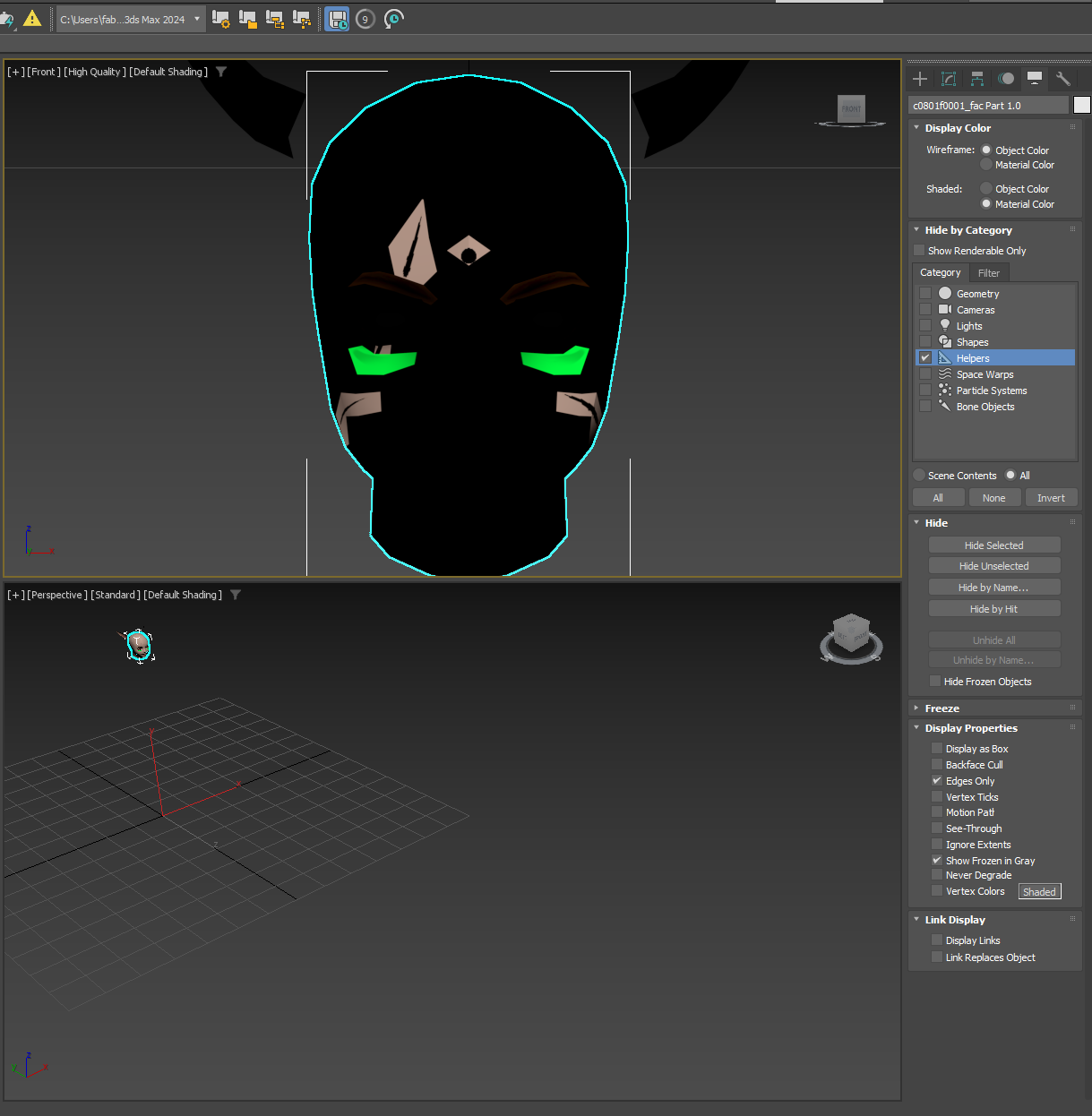Open the project path dropdown
1092x1116 pixels.
[197, 19]
